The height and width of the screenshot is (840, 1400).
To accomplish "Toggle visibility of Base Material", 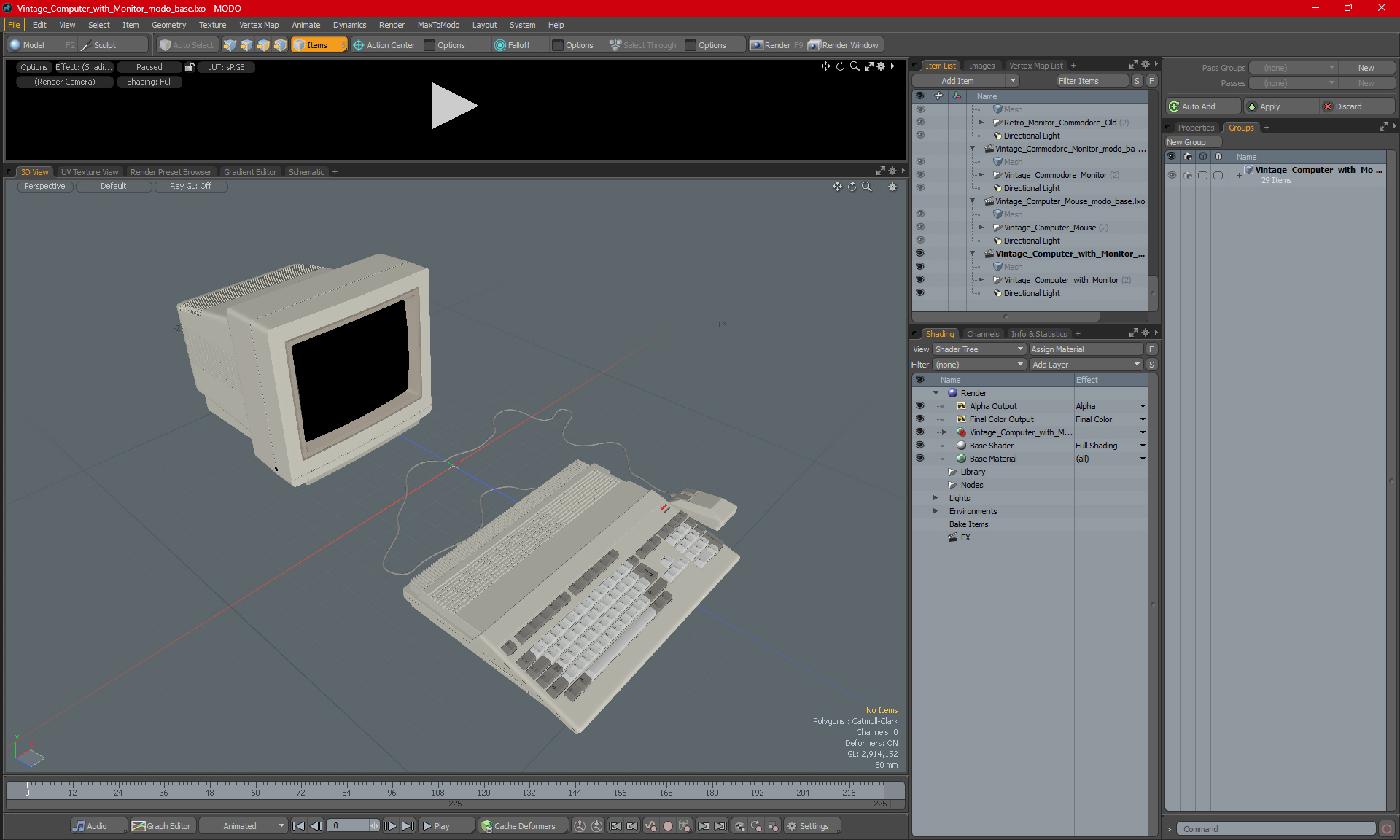I will click(920, 459).
